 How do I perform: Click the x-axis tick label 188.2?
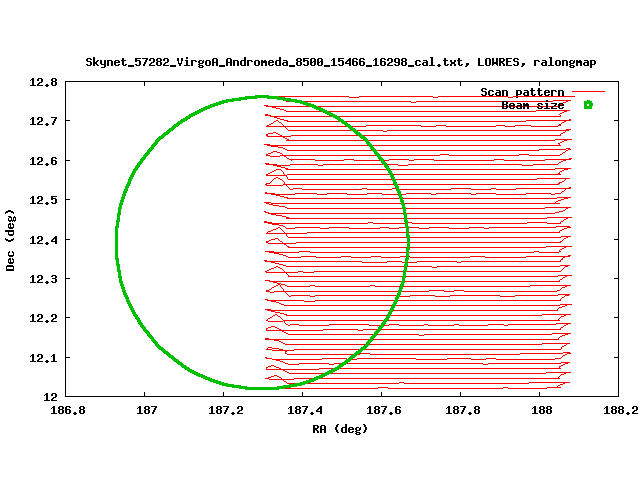(621, 410)
